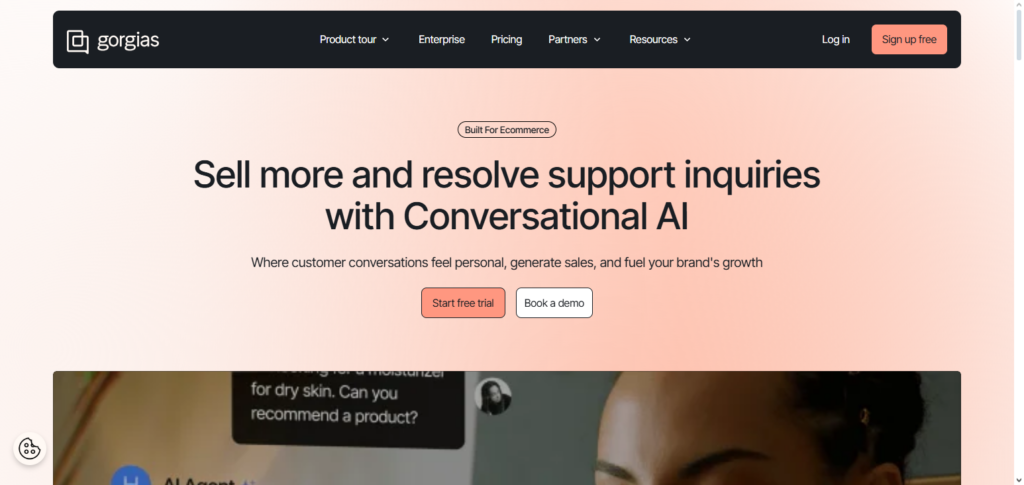The image size is (1024, 485).
Task: Go to the Pricing page
Action: coord(506,40)
